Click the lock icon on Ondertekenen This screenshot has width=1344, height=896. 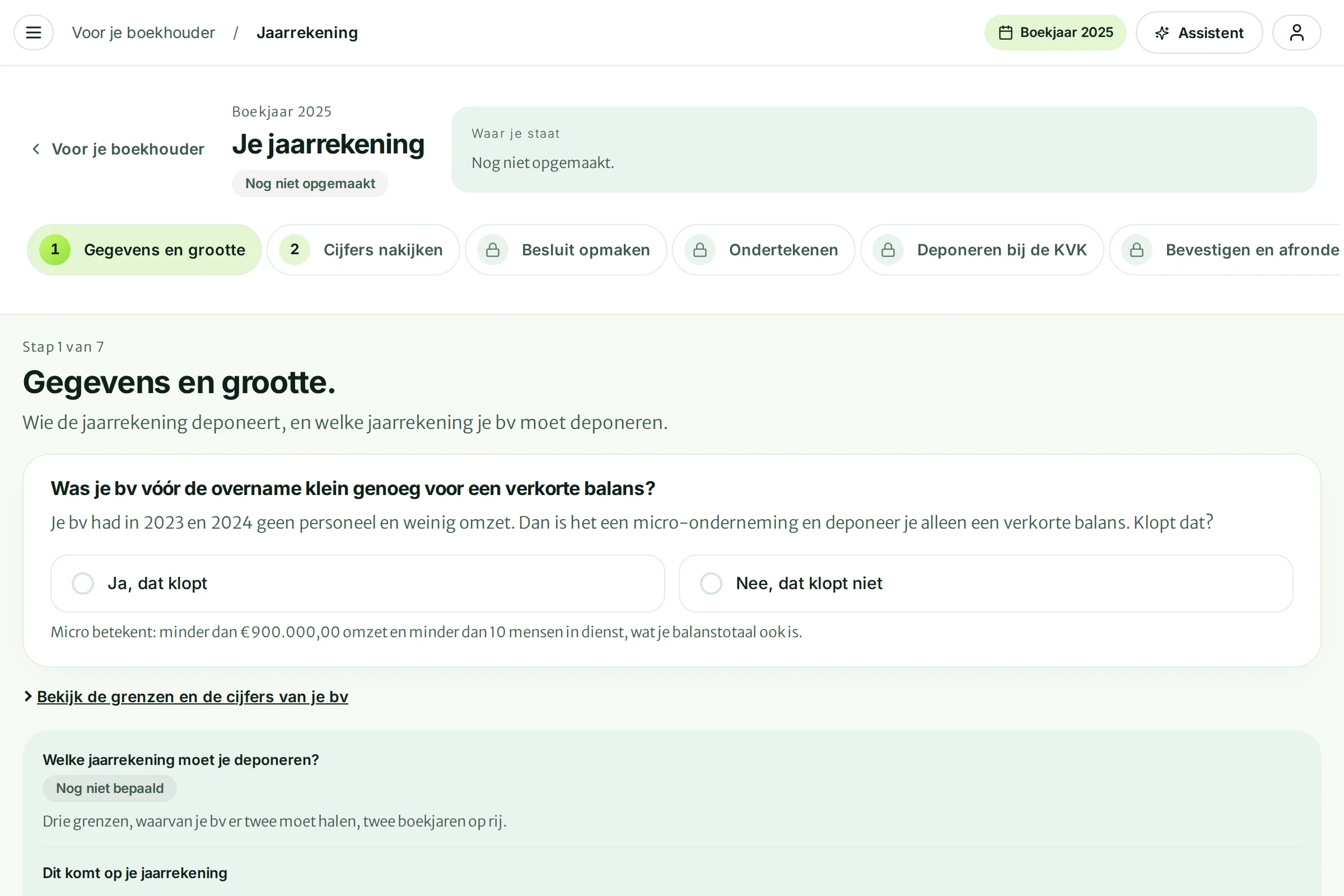tap(700, 250)
